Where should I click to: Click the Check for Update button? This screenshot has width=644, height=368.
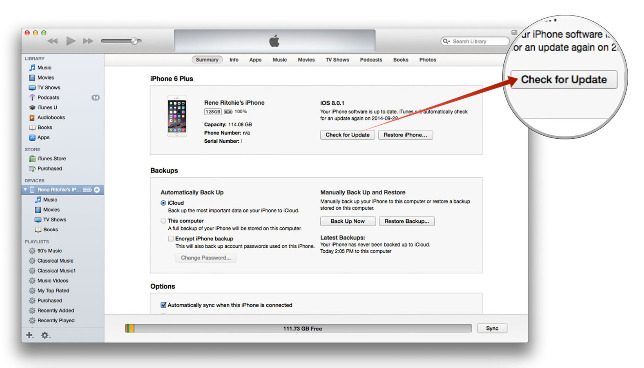[x=347, y=135]
